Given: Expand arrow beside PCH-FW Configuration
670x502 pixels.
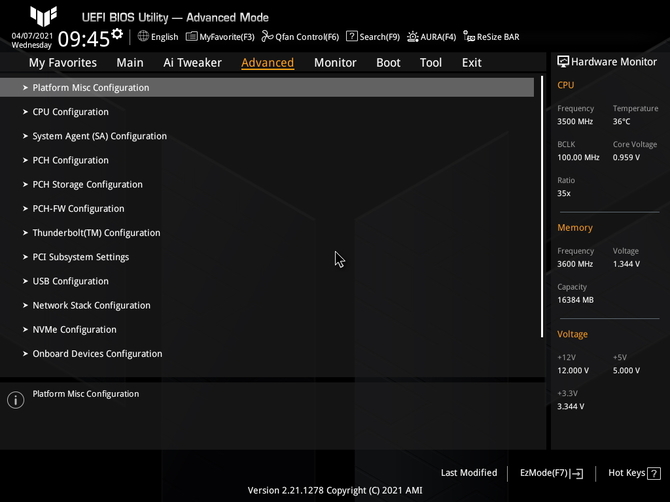Looking at the screenshot, I should (x=25, y=208).
